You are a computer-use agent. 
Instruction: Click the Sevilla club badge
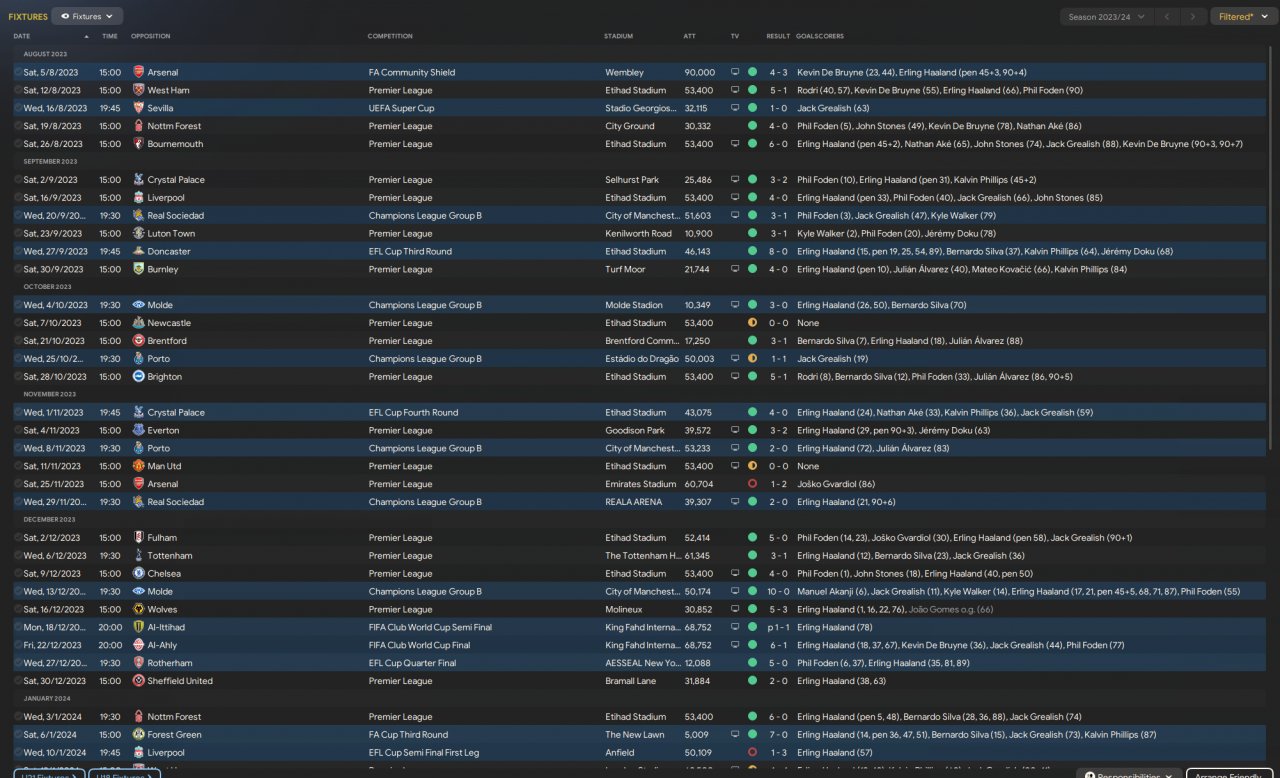pyautogui.click(x=138, y=108)
